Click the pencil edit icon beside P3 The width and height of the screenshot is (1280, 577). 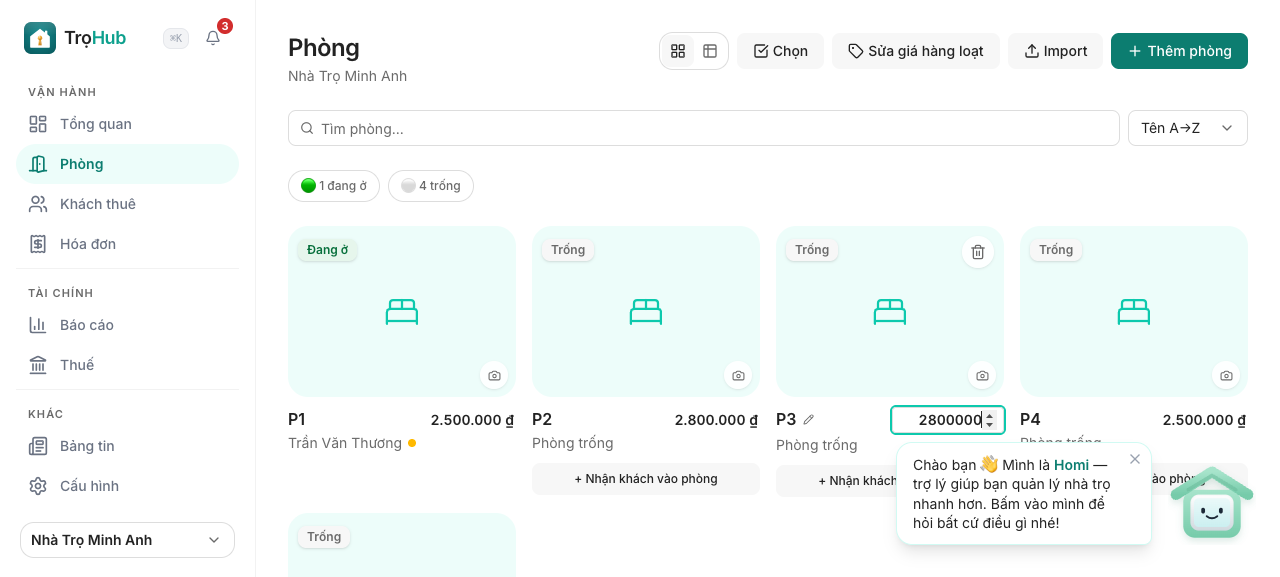pos(809,420)
